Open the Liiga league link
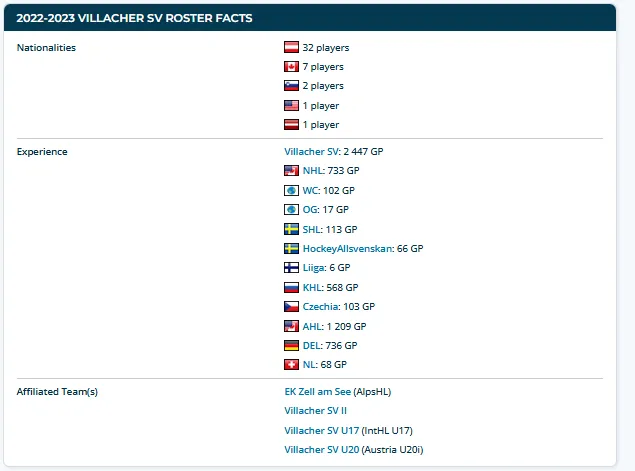The width and height of the screenshot is (635, 471). 313,268
